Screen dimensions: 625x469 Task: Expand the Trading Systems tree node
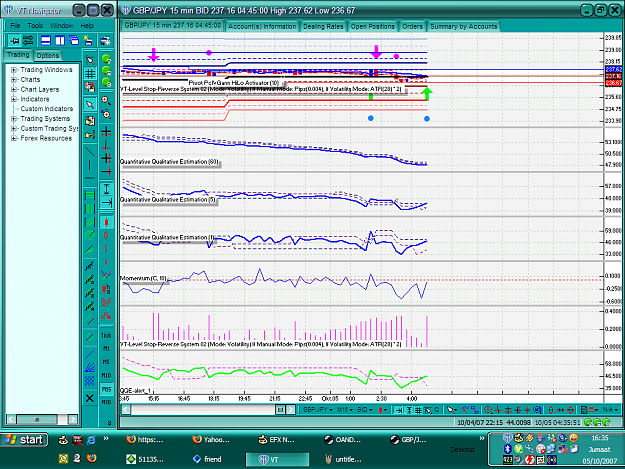point(14,119)
